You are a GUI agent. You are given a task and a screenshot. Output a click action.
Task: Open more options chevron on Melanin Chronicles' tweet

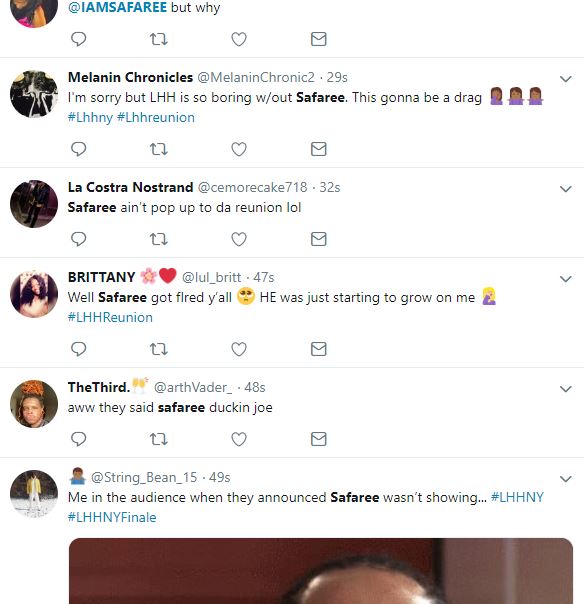tap(565, 79)
